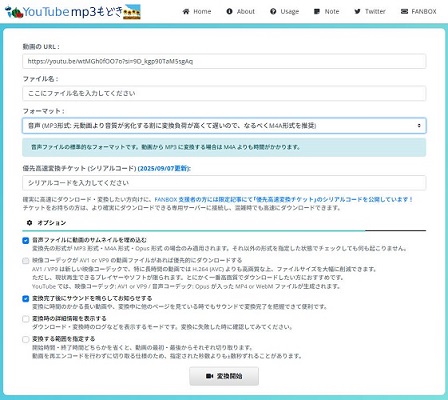
Task: Click the ファイル名 label
Action: coord(40,79)
